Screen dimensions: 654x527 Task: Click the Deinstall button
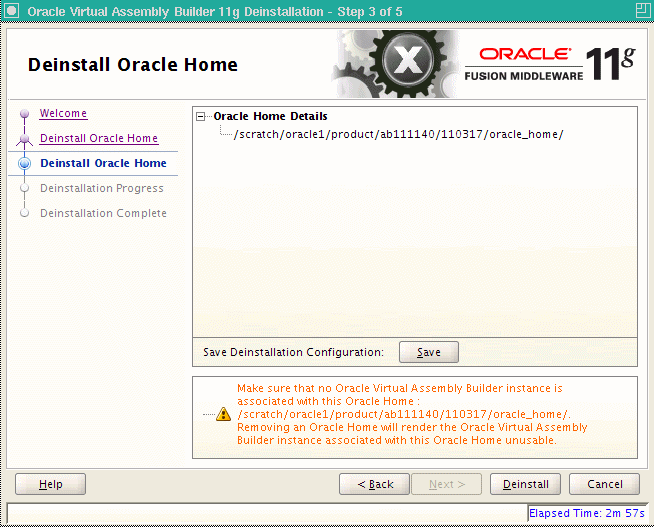[525, 484]
